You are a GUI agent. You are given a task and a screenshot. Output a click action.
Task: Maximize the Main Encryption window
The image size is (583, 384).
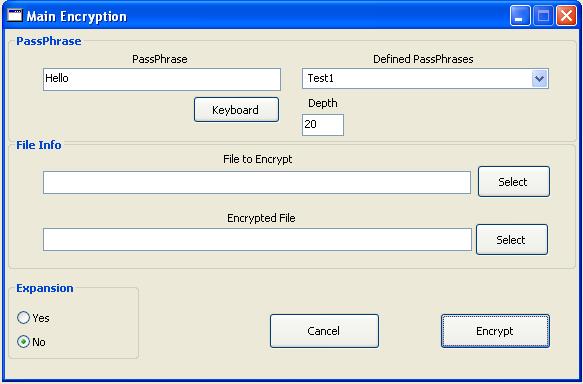tap(543, 16)
